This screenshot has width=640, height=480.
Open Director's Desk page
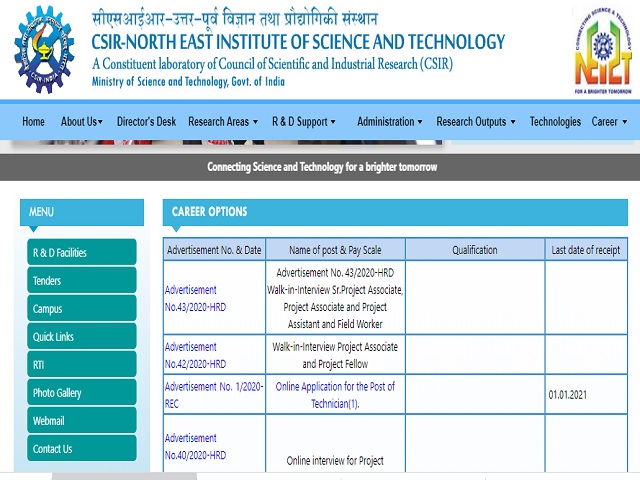click(x=146, y=122)
